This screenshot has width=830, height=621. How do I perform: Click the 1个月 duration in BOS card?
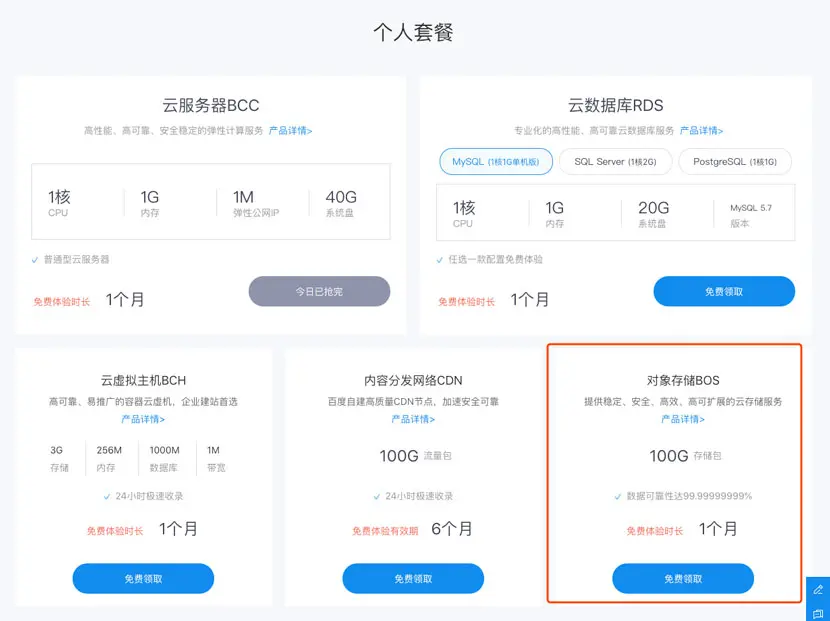pos(718,528)
